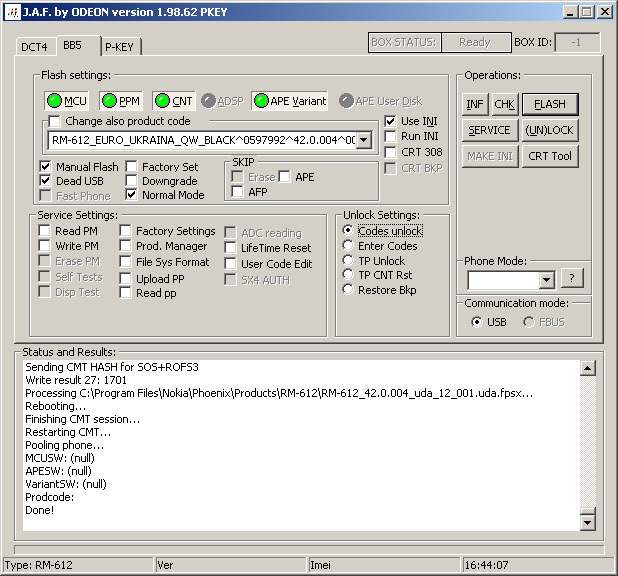618x576 pixels.
Task: Open the P-KEY tab
Action: pos(119,47)
